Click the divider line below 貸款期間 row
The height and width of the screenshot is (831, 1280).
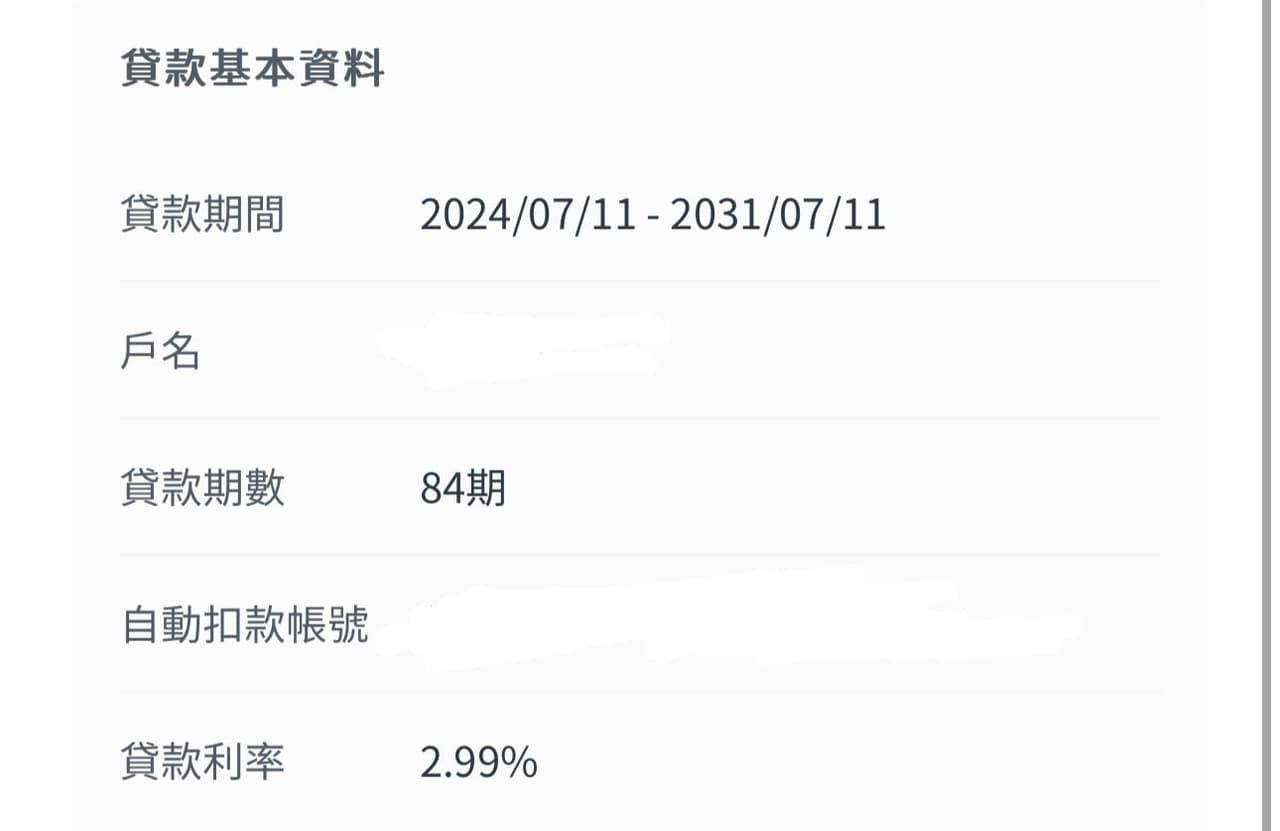pyautogui.click(x=640, y=282)
